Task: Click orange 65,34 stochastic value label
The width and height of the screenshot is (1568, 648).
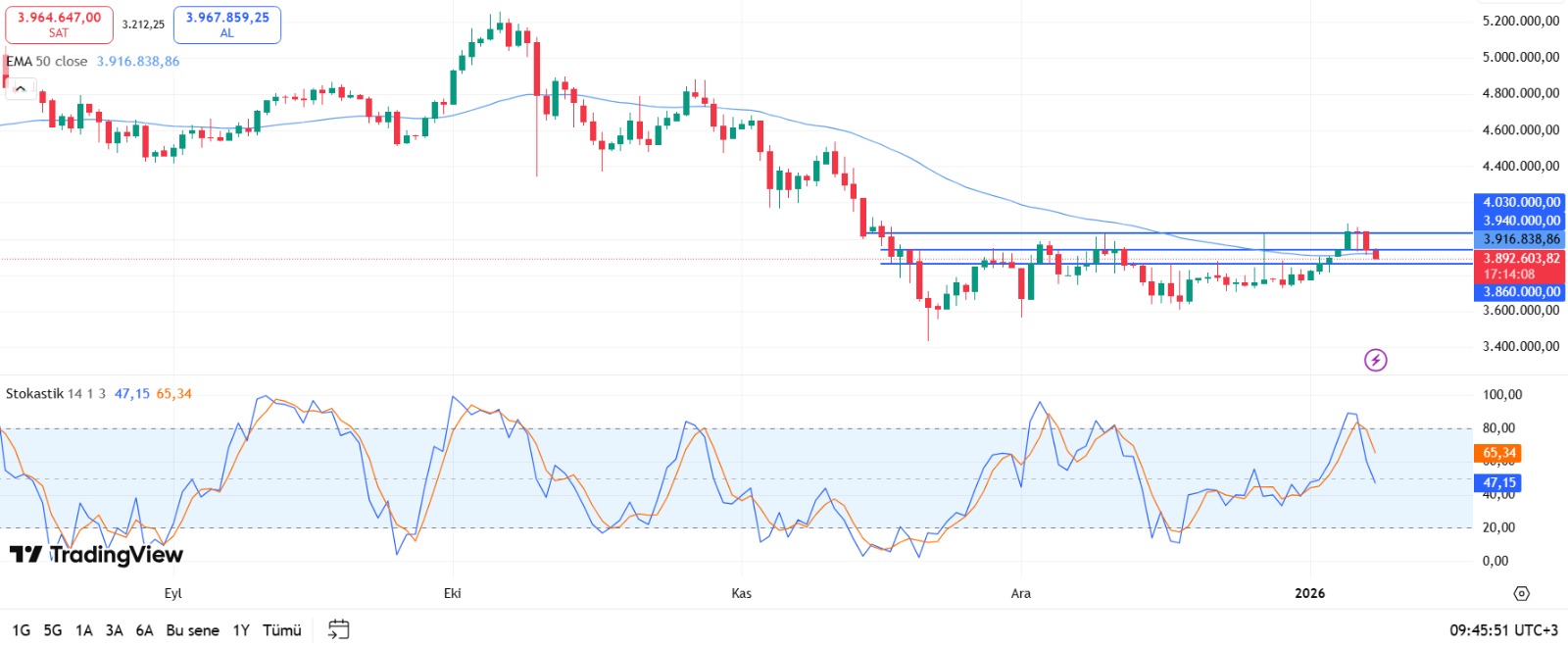Action: coord(1498,453)
